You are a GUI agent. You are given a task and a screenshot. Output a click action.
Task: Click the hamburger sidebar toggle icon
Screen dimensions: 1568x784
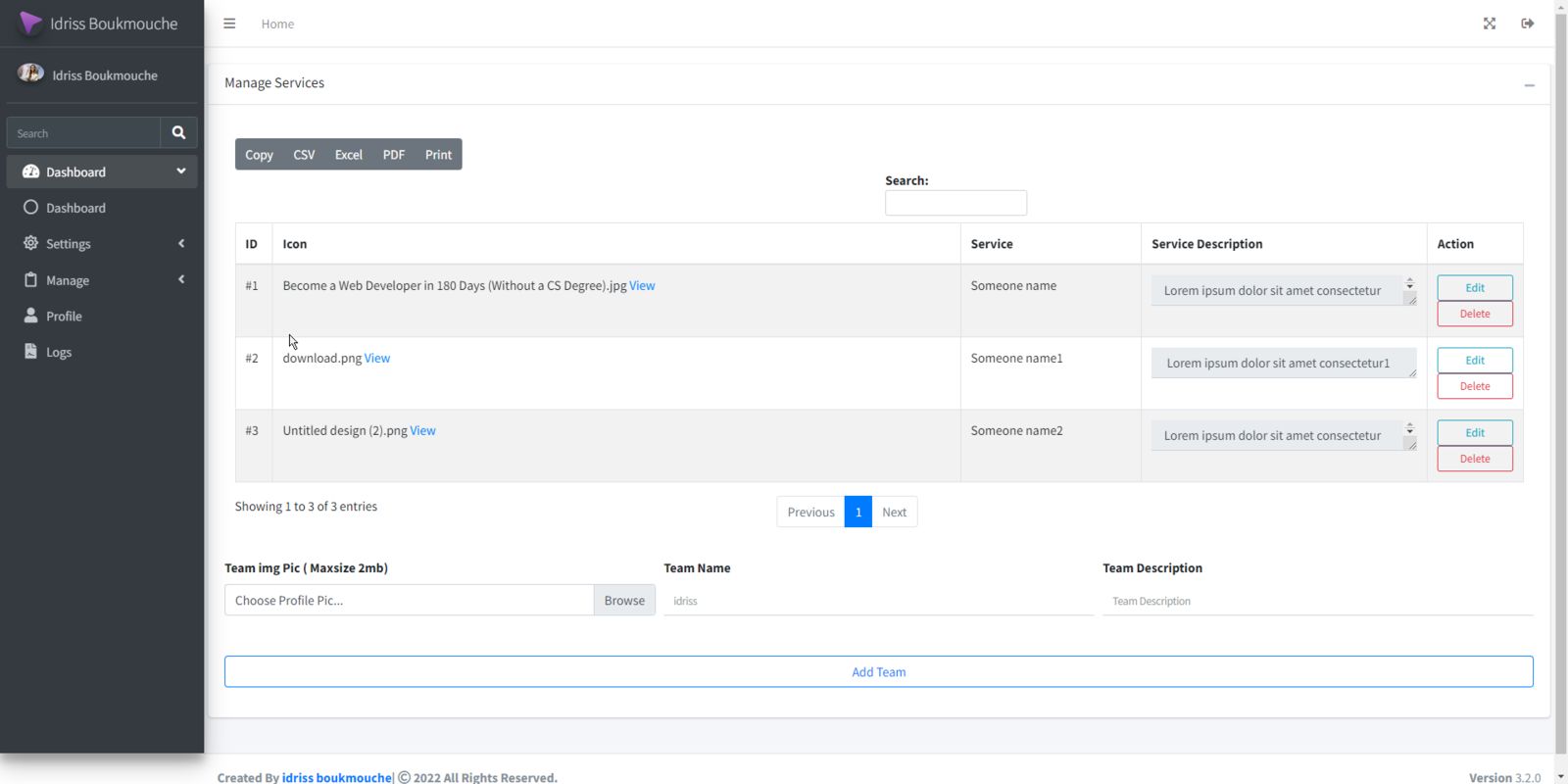[229, 24]
